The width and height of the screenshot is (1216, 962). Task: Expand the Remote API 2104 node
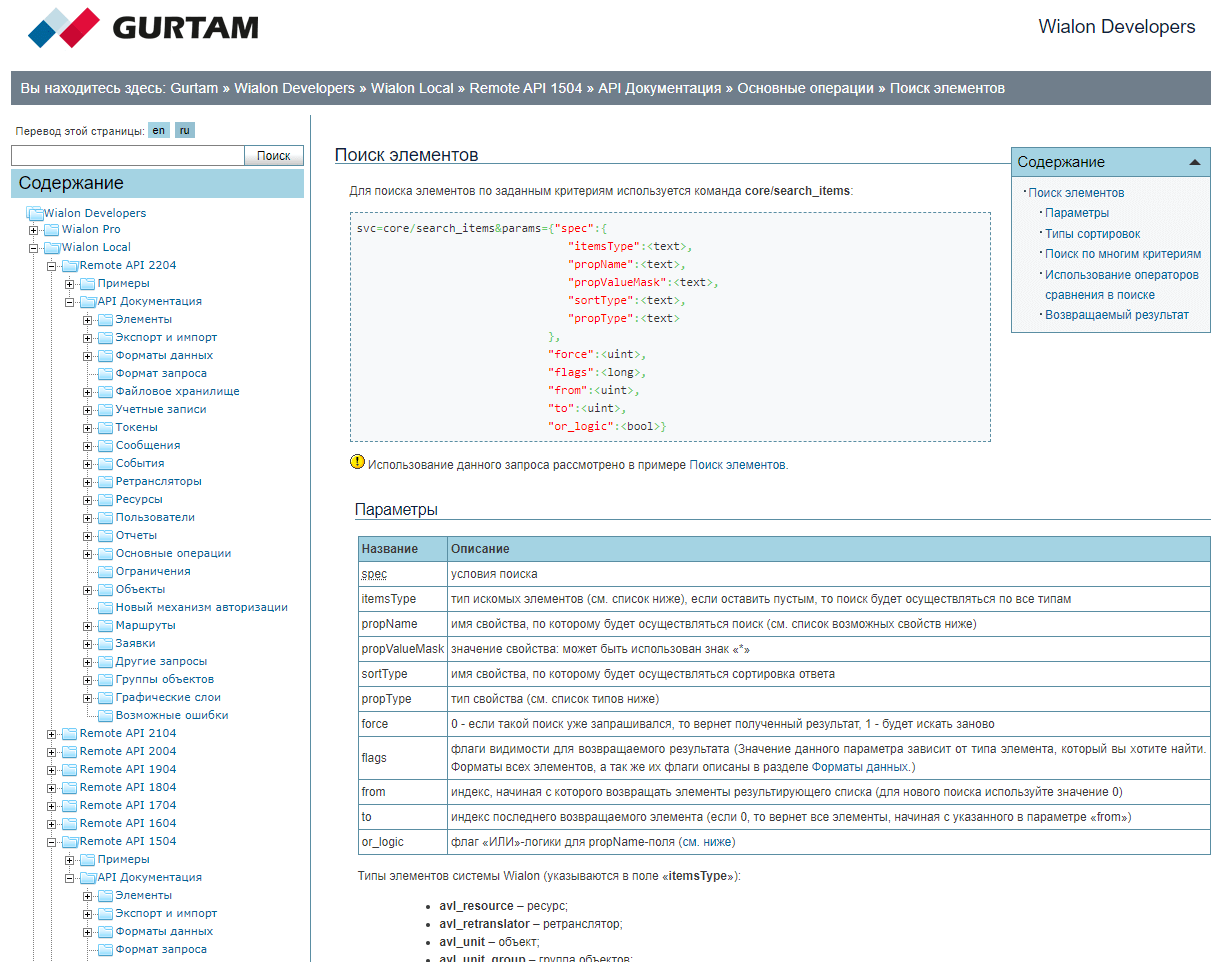click(52, 734)
